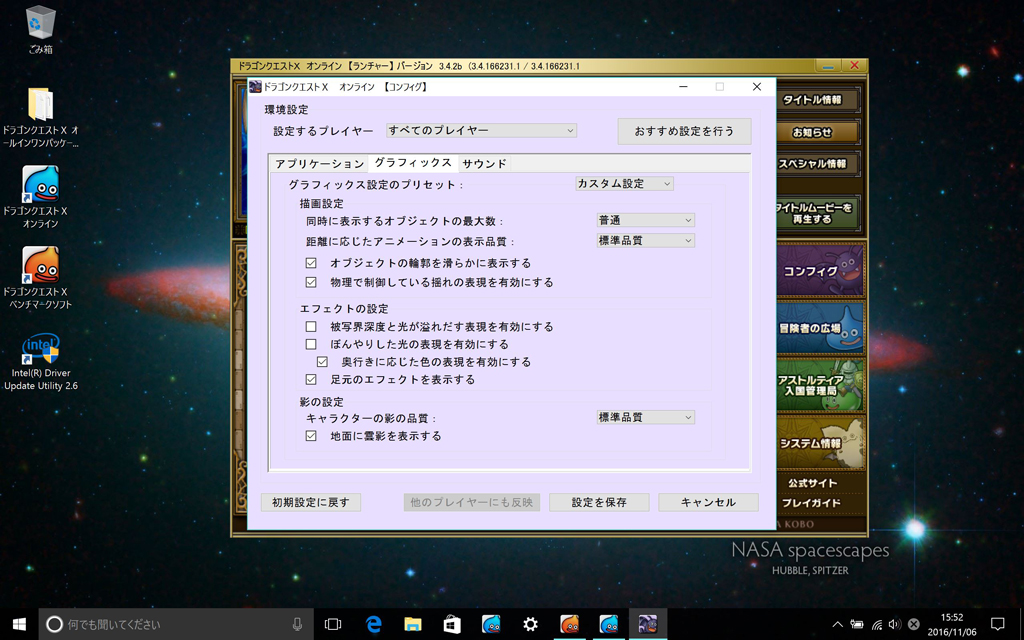The width and height of the screenshot is (1024, 640).
Task: Open the 設定するプレイヤー dropdown
Action: pos(481,131)
